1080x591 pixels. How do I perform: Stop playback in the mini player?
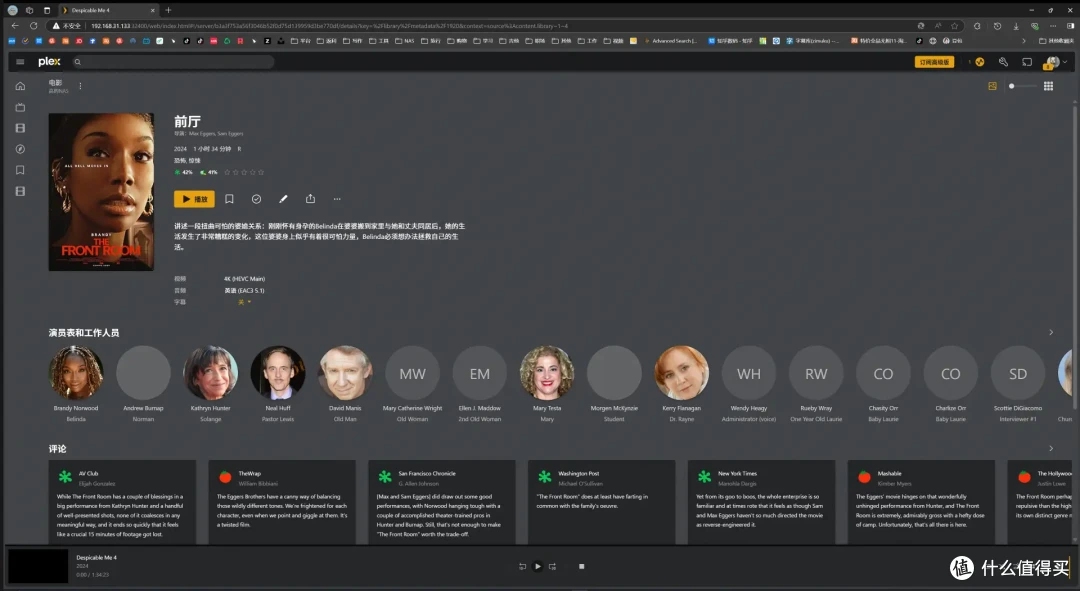[x=581, y=566]
